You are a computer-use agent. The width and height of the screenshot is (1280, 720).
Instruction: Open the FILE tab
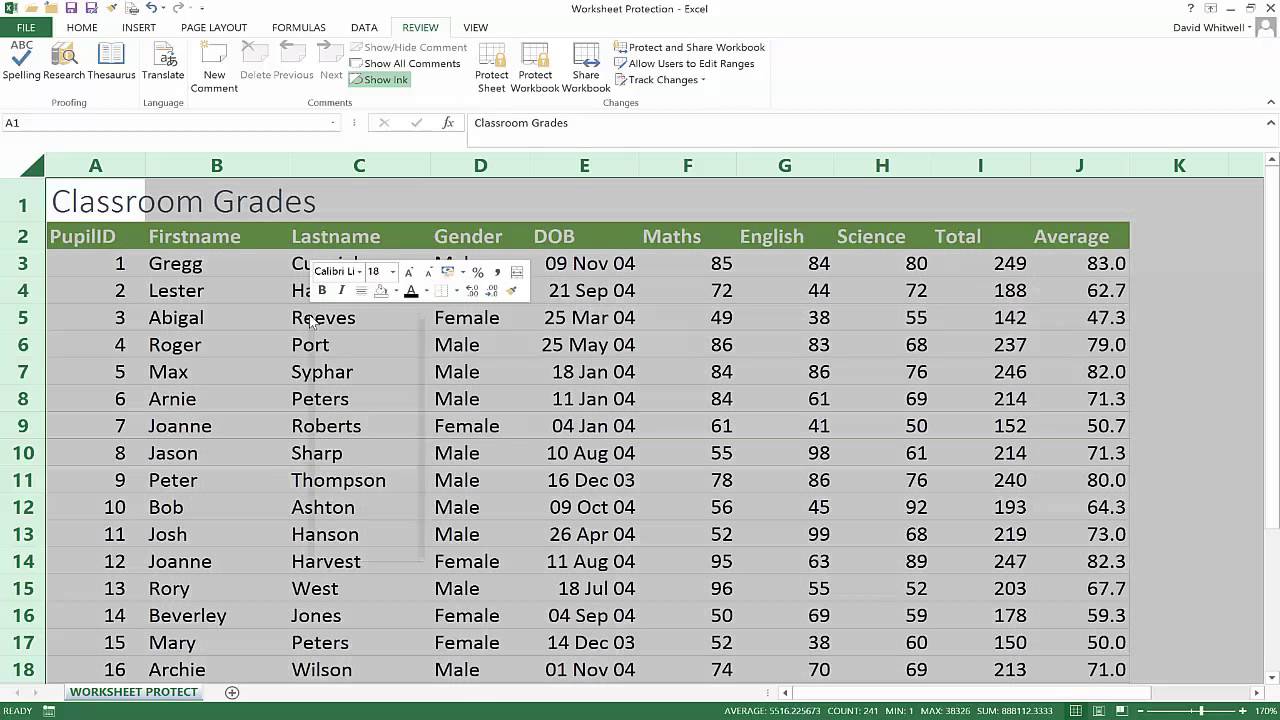[x=26, y=28]
